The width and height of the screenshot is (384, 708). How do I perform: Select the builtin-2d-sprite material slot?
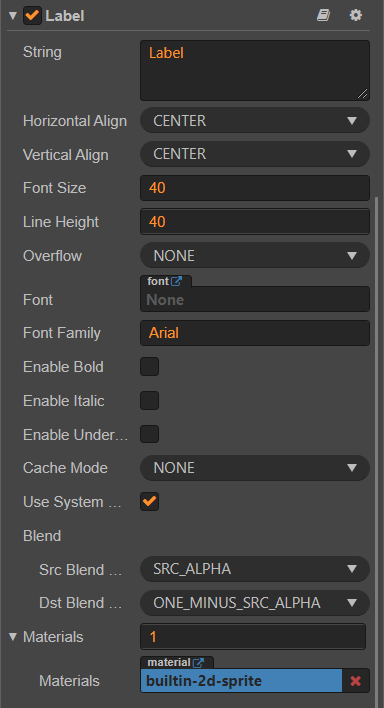coord(241,681)
